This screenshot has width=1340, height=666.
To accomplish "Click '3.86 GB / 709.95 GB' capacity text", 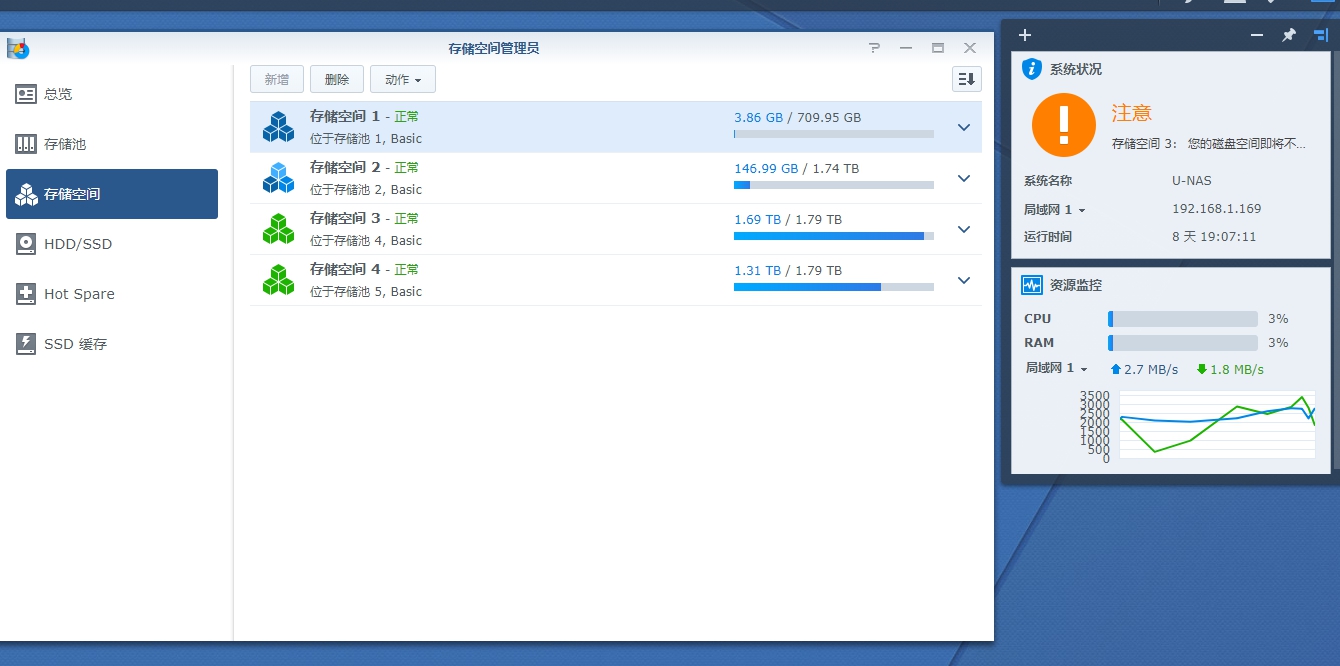I will tap(797, 117).
